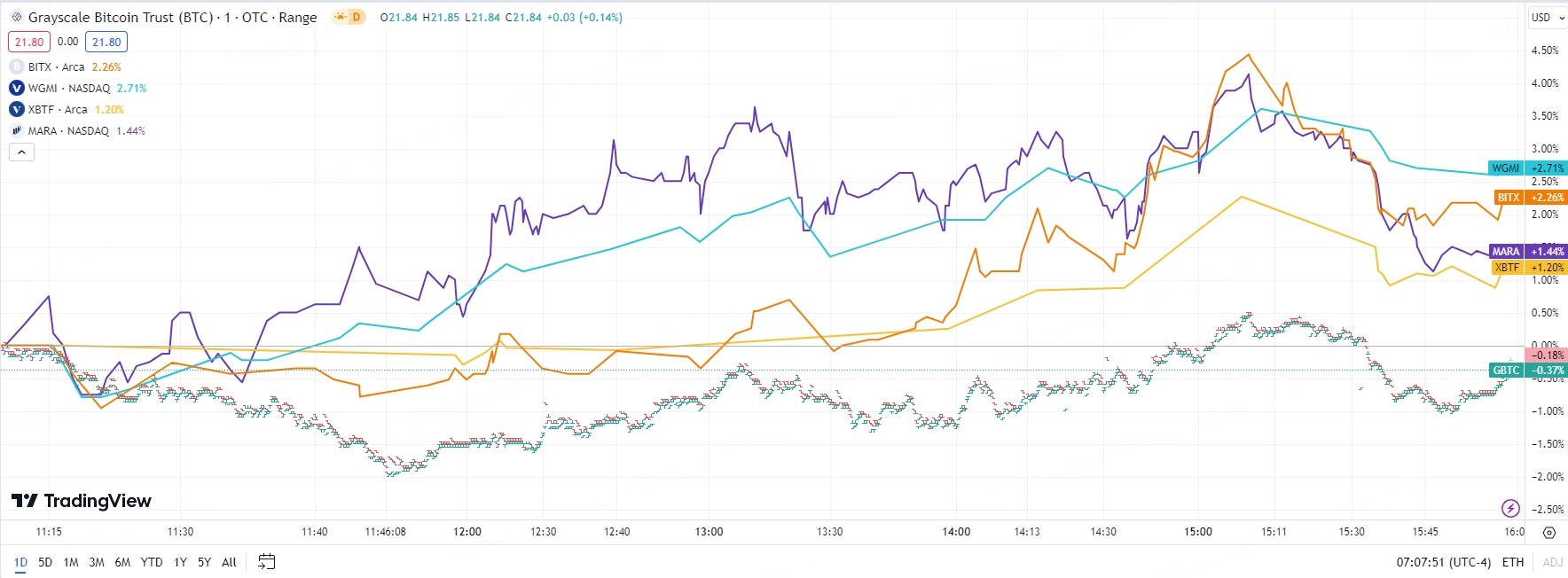This screenshot has width=1568, height=578.
Task: Click the WGMI symbol logo icon
Action: 16,88
